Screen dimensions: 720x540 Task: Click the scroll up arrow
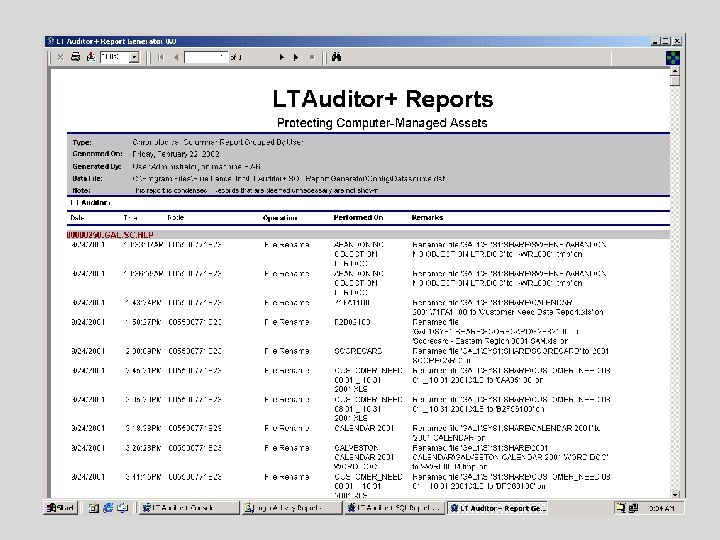(x=675, y=71)
